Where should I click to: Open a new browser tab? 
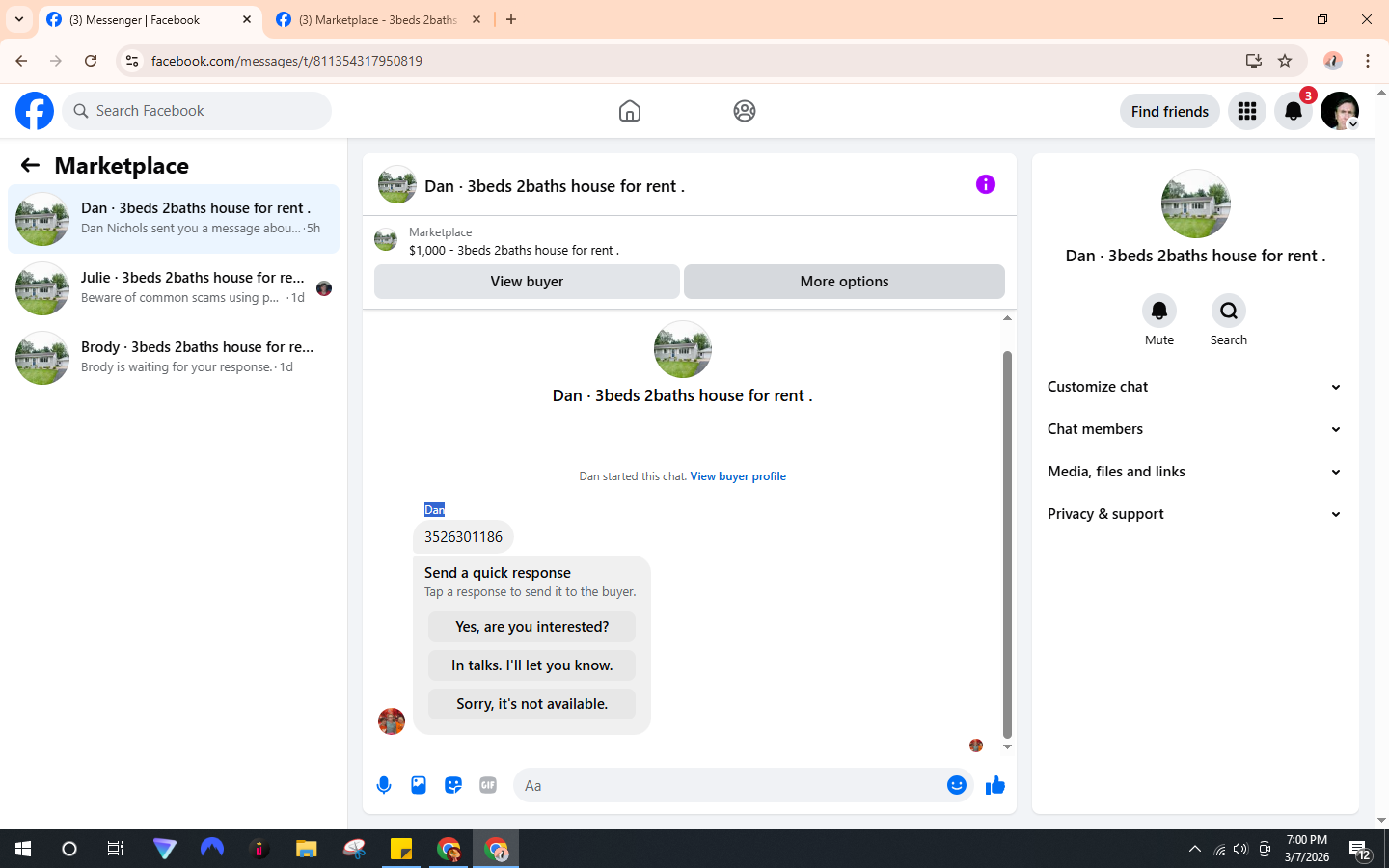tap(511, 19)
